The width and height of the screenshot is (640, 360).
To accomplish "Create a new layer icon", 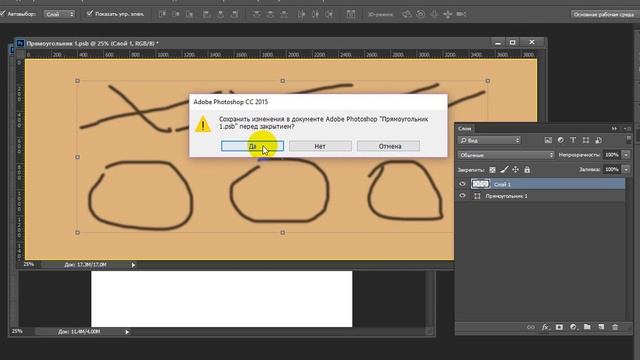I will coord(601,327).
